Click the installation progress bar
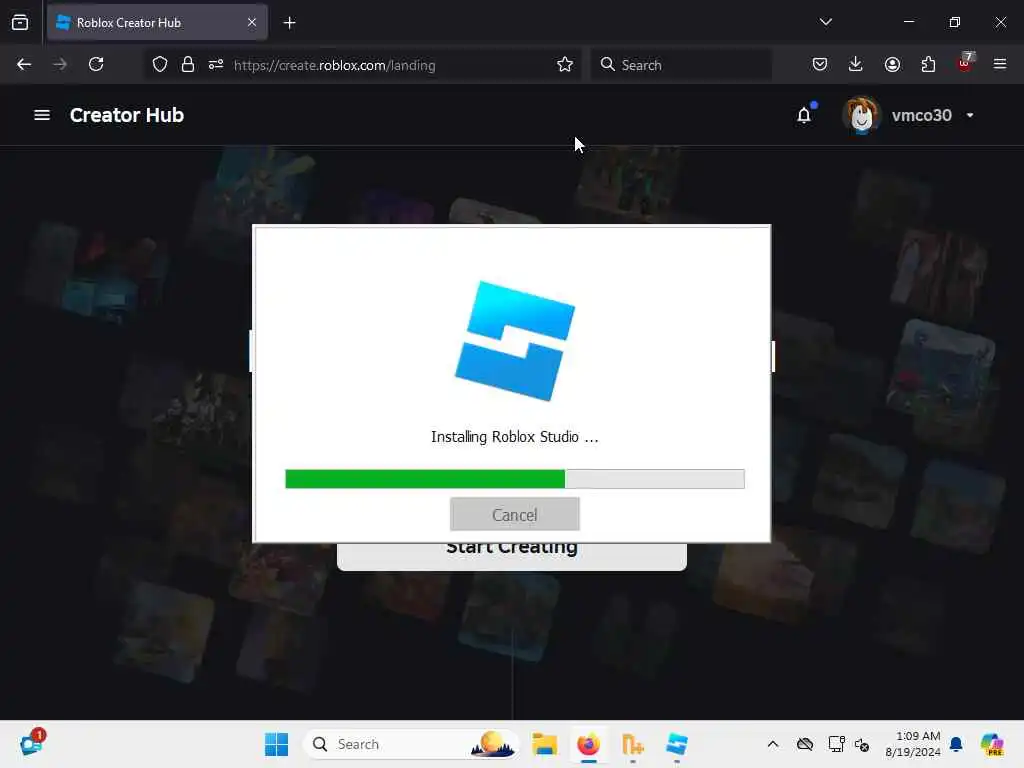 (515, 479)
